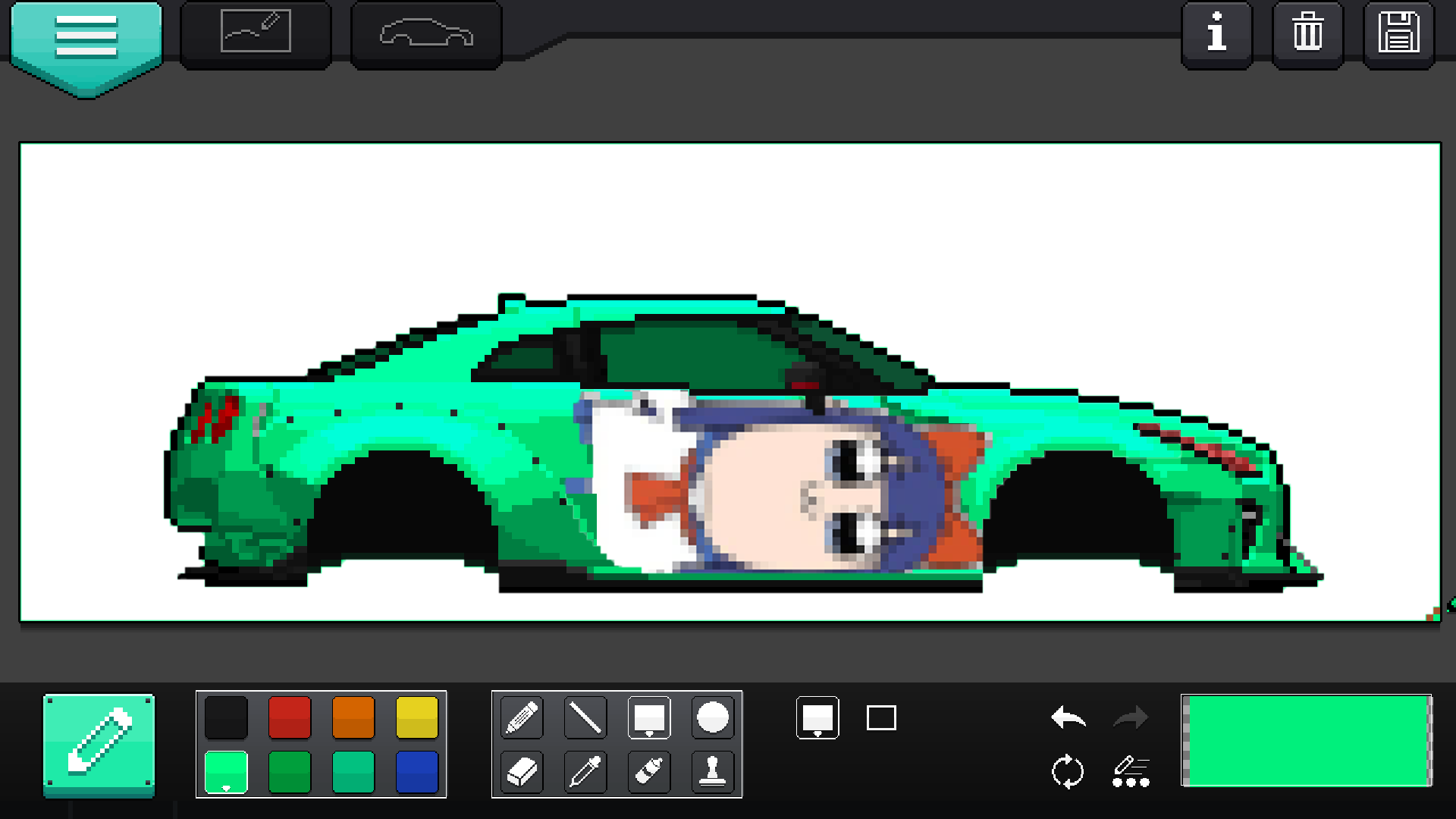Delete the drawing with the trash icon
Image resolution: width=1456 pixels, height=819 pixels.
[1307, 34]
